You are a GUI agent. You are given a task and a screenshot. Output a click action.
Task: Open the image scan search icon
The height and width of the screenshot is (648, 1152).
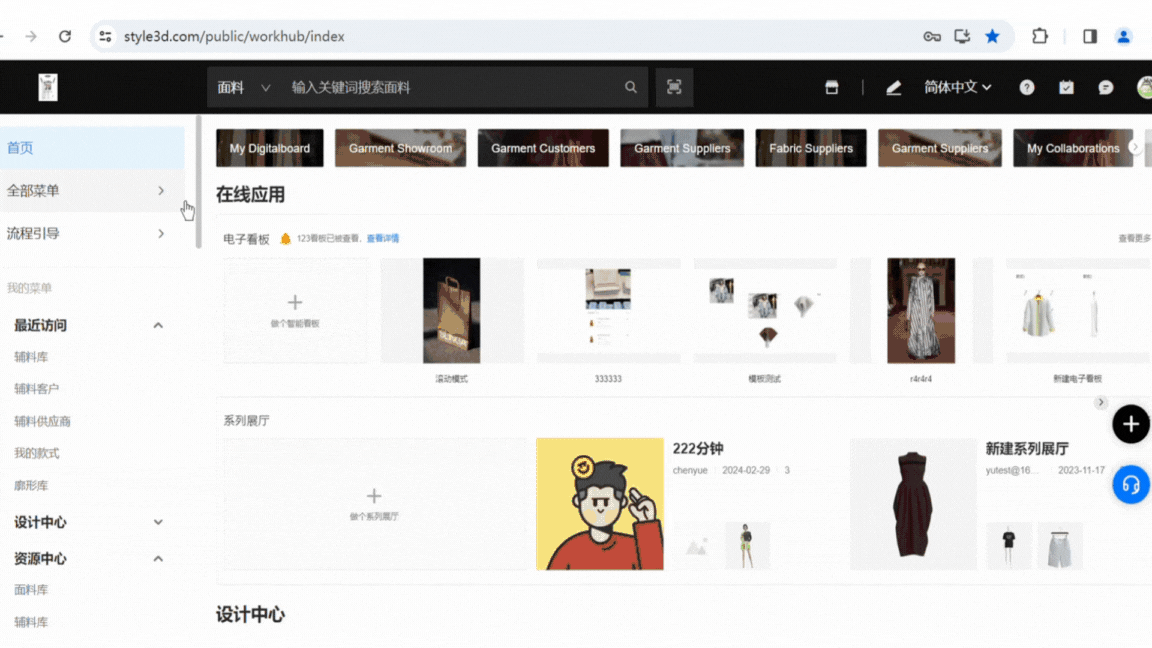point(674,88)
